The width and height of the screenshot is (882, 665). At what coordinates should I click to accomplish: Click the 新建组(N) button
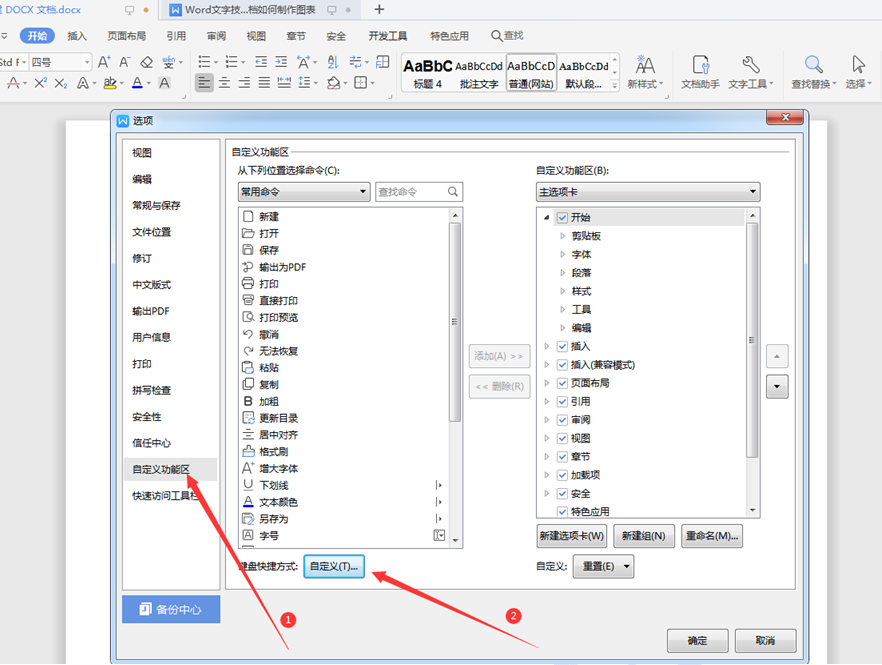(x=643, y=536)
